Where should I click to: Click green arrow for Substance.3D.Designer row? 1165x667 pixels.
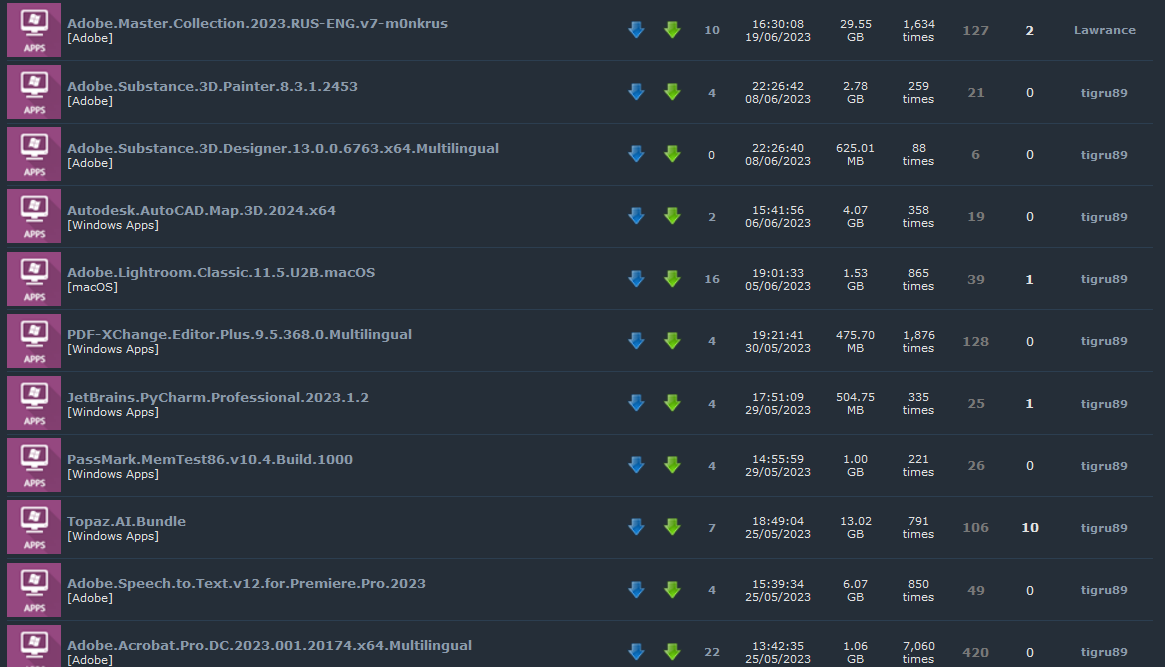(x=672, y=154)
